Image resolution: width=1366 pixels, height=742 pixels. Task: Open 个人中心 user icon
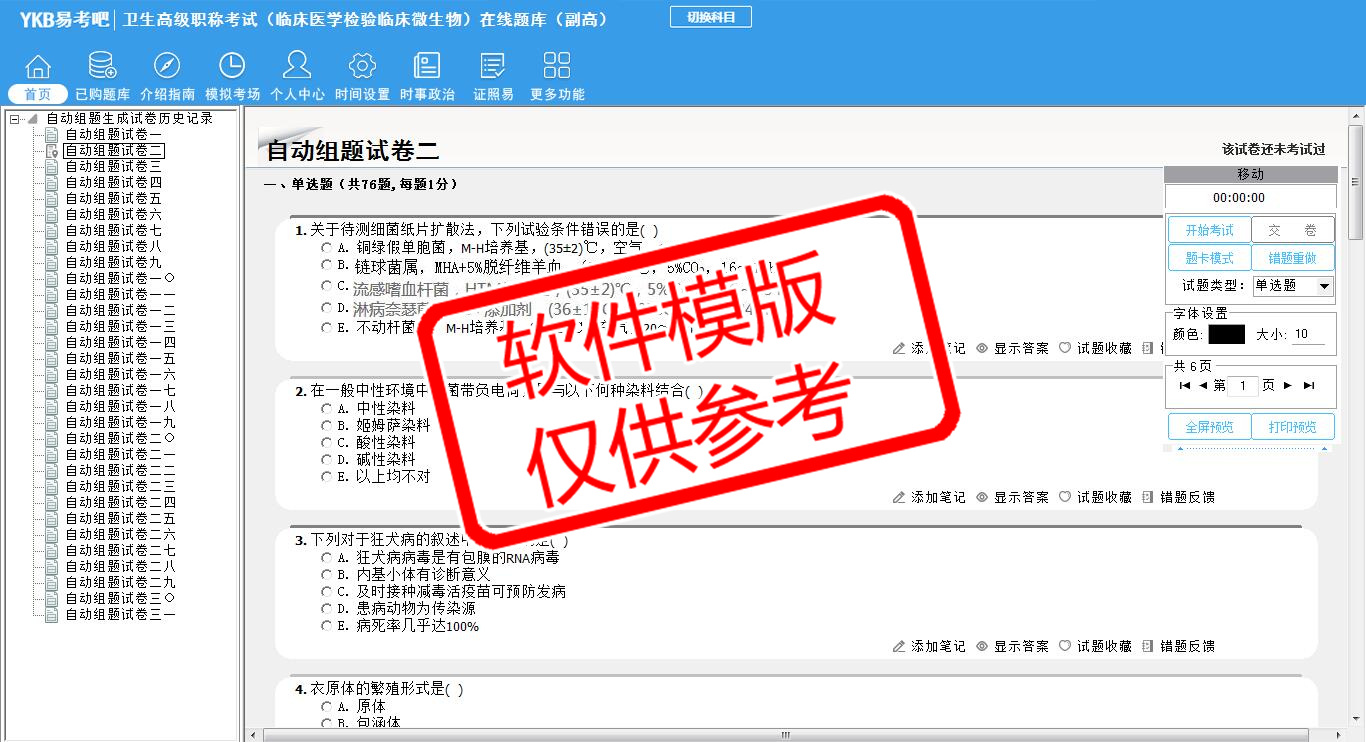(x=297, y=67)
